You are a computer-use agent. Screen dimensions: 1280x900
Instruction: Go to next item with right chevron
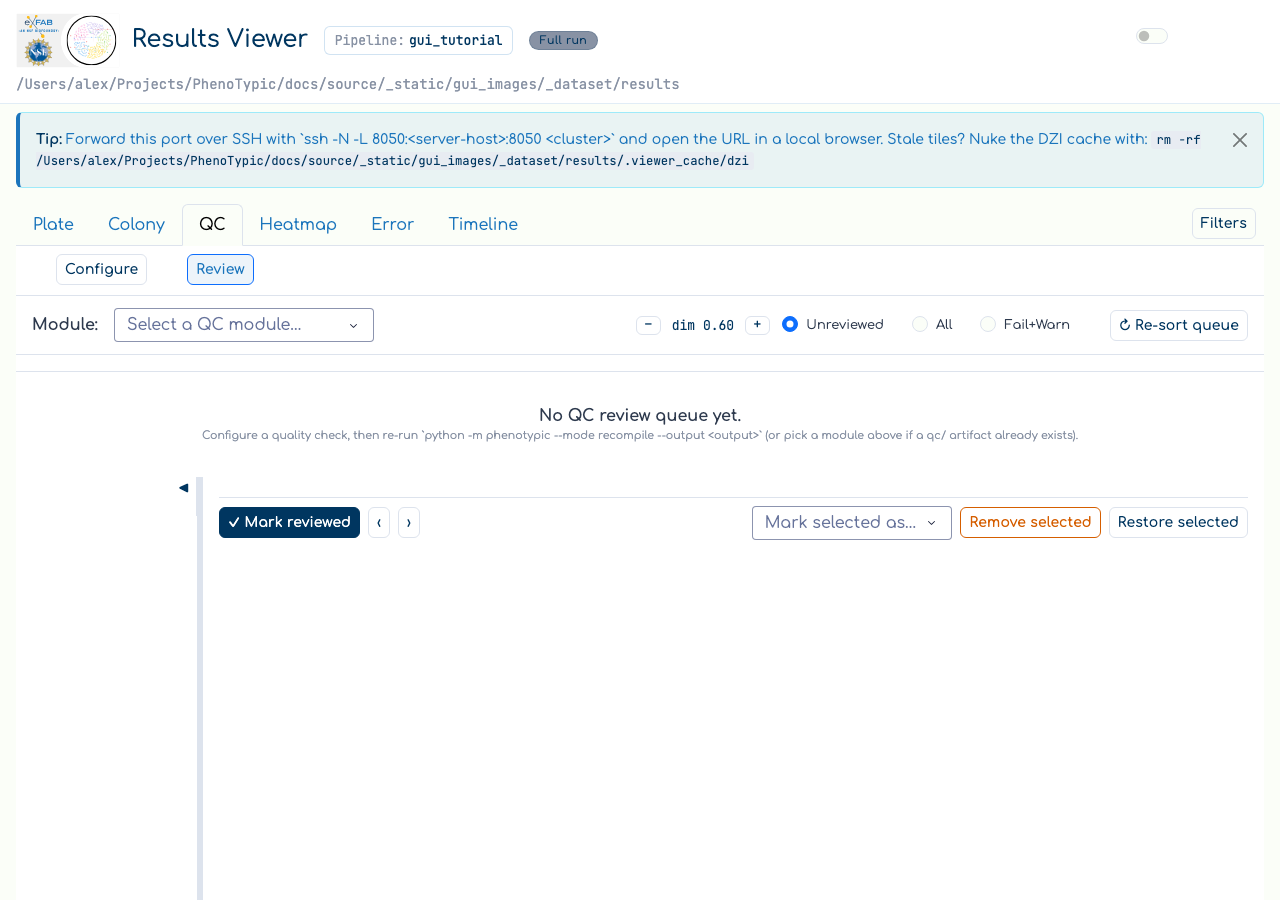pyautogui.click(x=409, y=522)
